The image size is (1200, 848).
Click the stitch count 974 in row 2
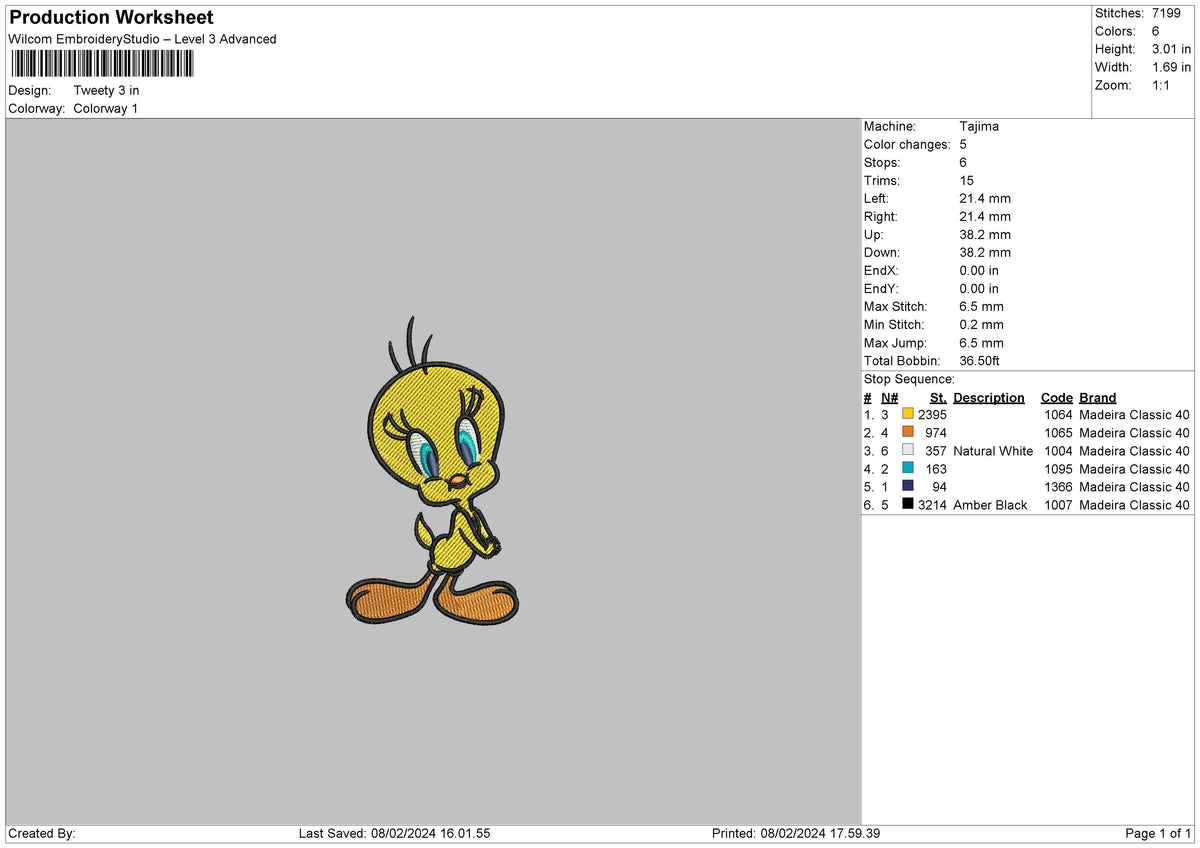coord(935,432)
